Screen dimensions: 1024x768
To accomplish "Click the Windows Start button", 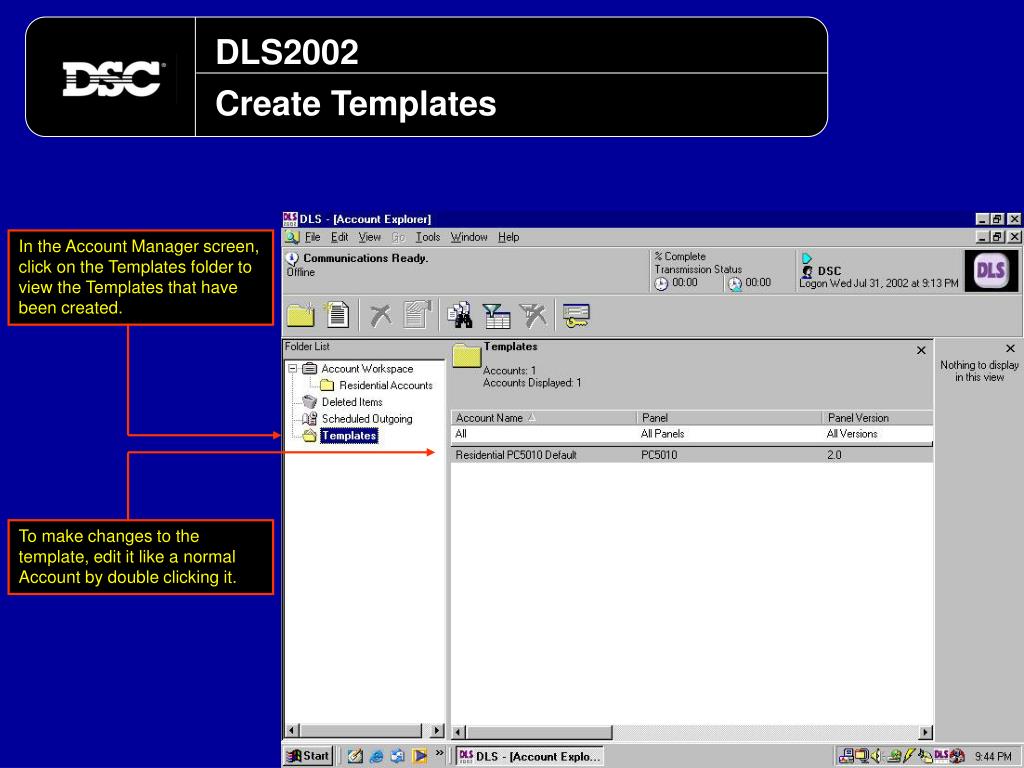I will pos(310,756).
